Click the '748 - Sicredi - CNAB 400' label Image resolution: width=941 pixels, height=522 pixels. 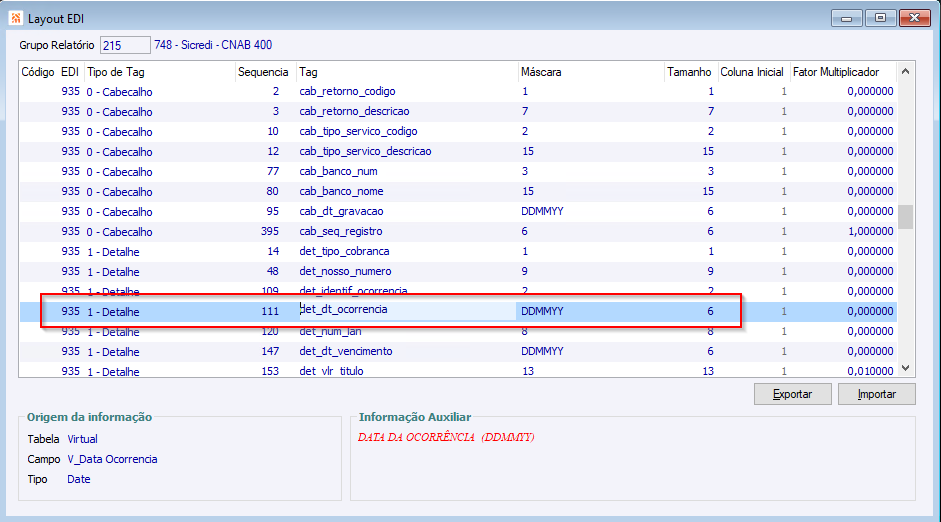pos(213,45)
